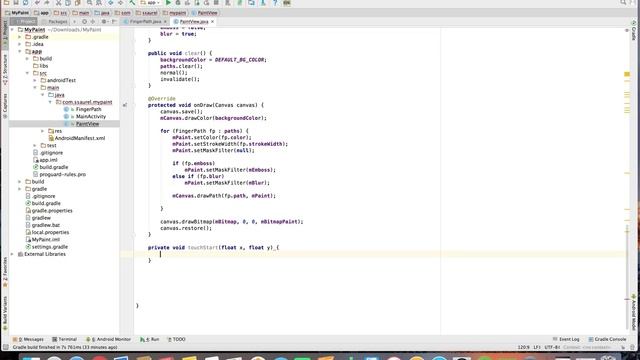The height and width of the screenshot is (360, 640).
Task: Expand the .idea folder
Action: [20, 44]
